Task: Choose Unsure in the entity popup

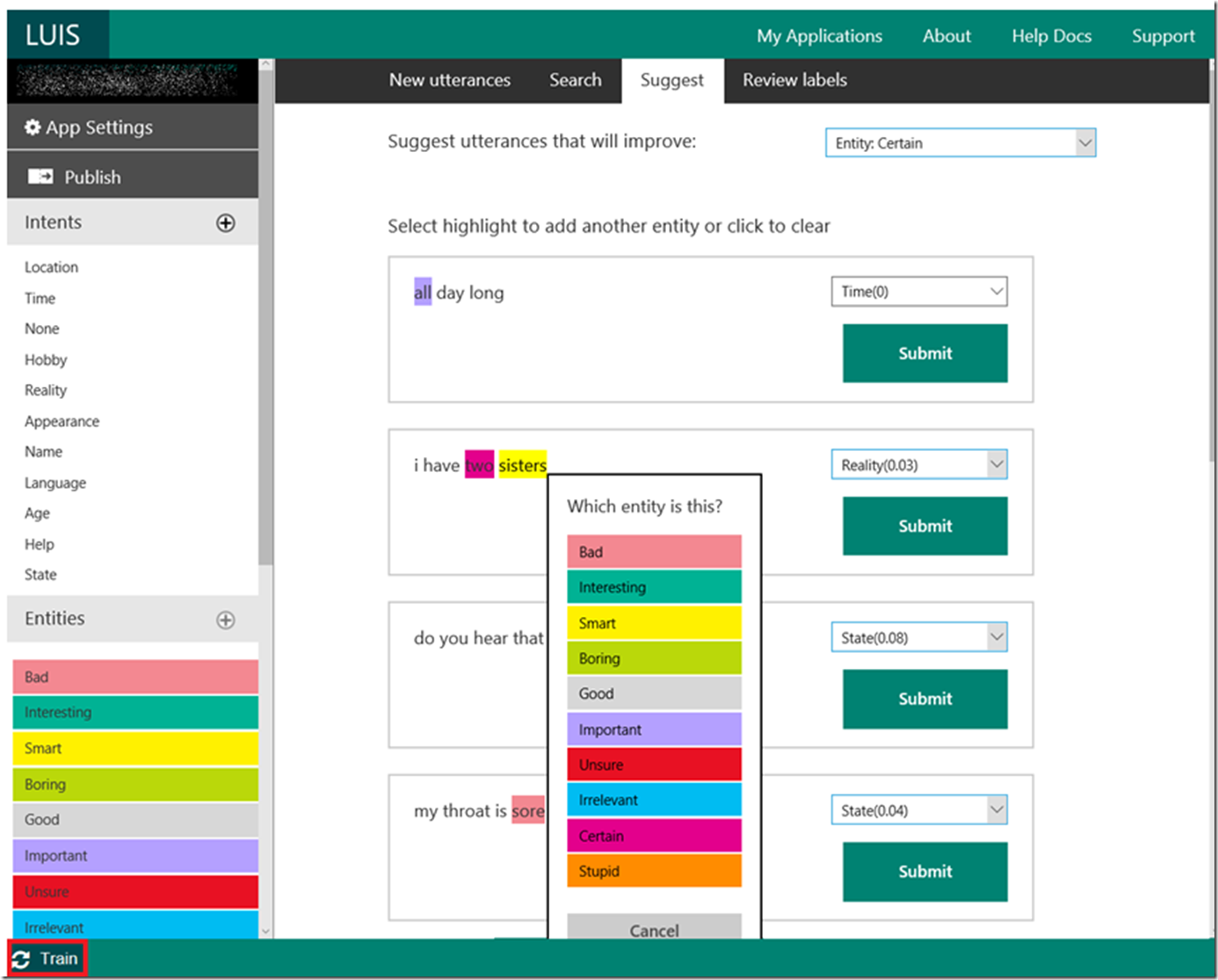Action: click(x=655, y=765)
